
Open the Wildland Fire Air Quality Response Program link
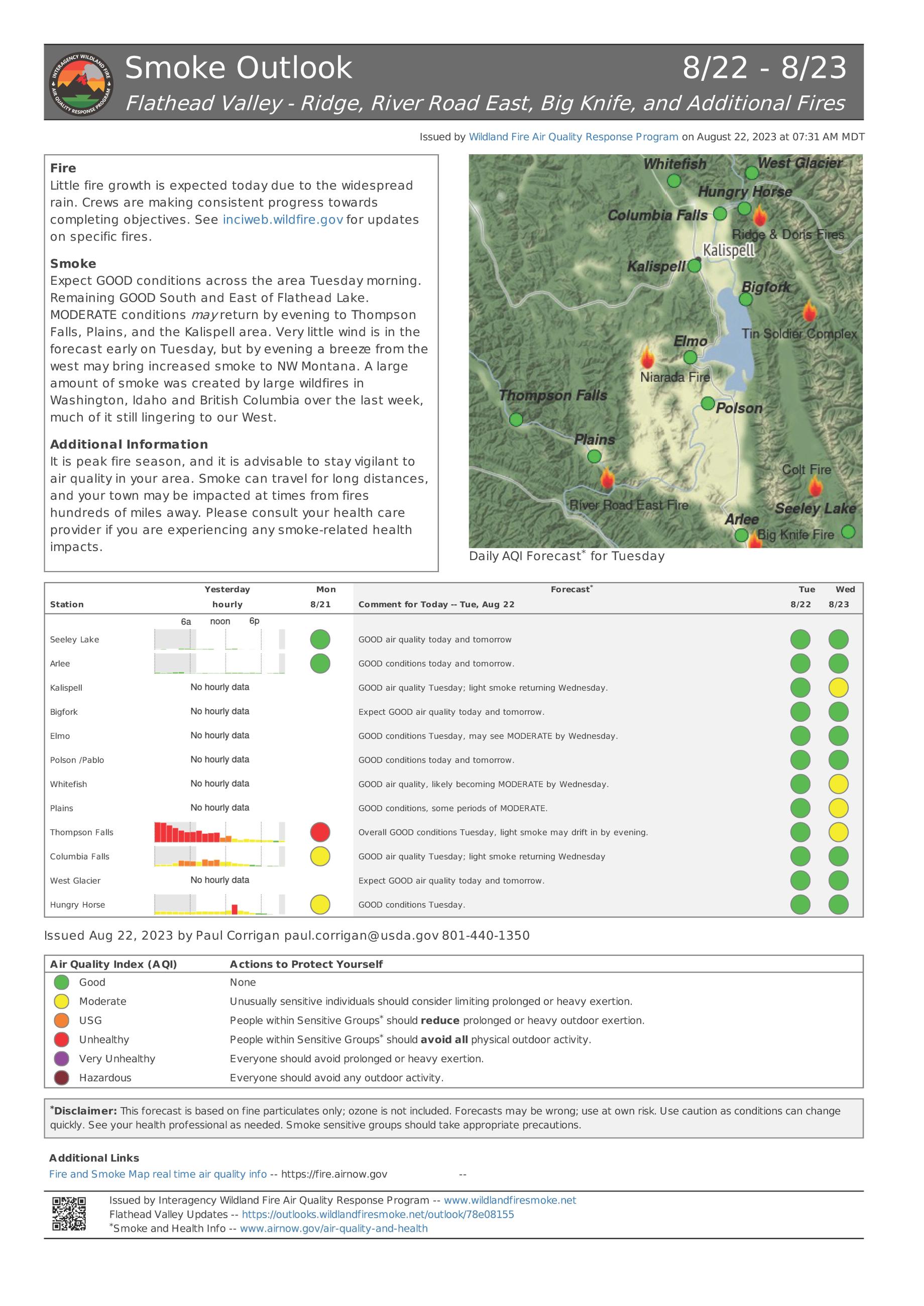(573, 137)
